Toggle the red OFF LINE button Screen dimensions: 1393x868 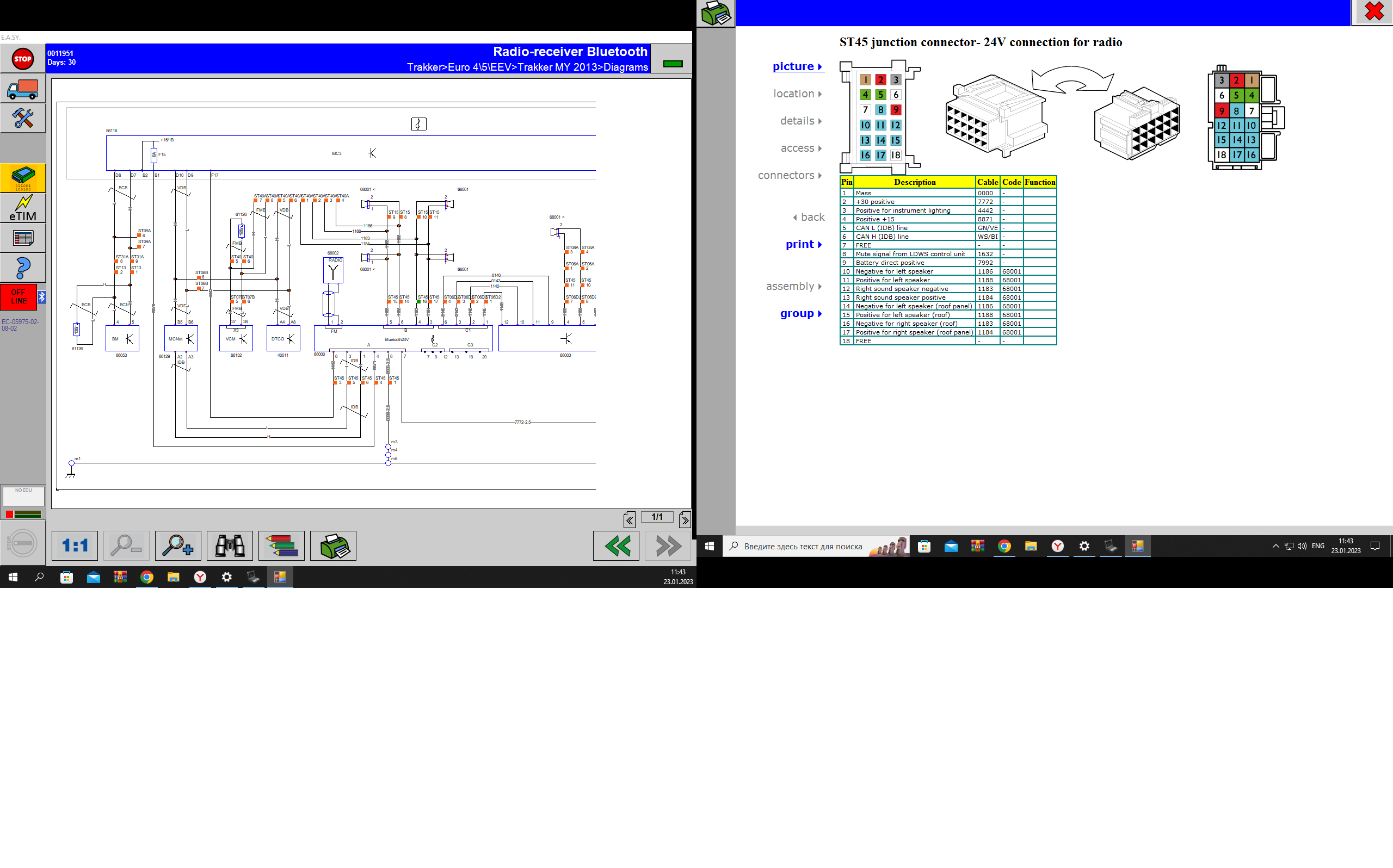coord(19,297)
